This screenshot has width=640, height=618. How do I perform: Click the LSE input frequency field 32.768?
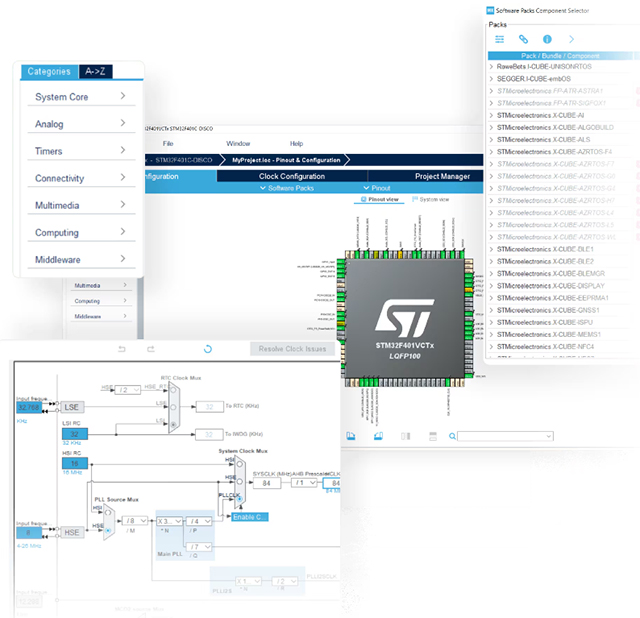point(29,407)
